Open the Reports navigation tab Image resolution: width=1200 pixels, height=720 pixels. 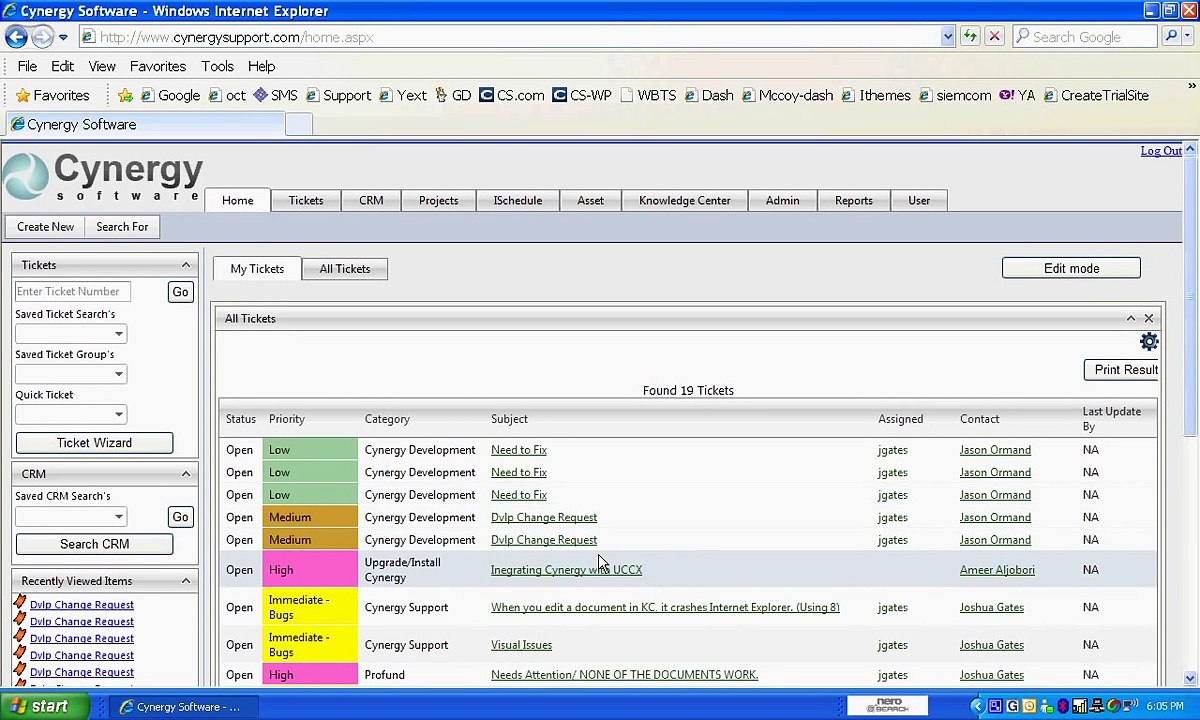click(854, 200)
